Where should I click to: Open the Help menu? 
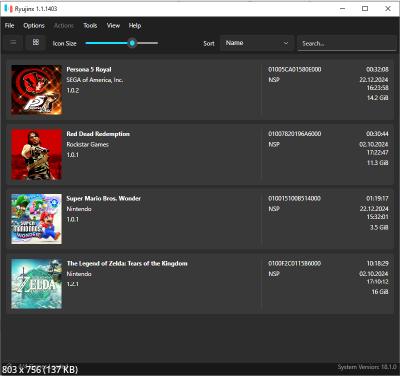click(x=135, y=25)
